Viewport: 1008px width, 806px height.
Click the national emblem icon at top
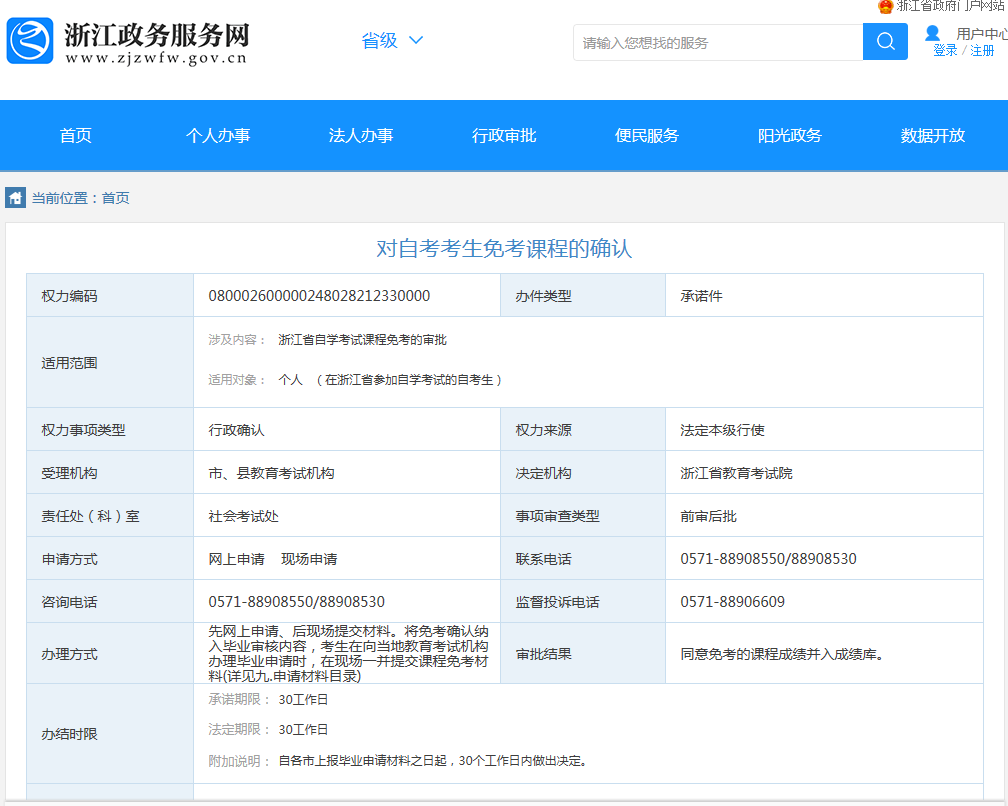point(885,6)
